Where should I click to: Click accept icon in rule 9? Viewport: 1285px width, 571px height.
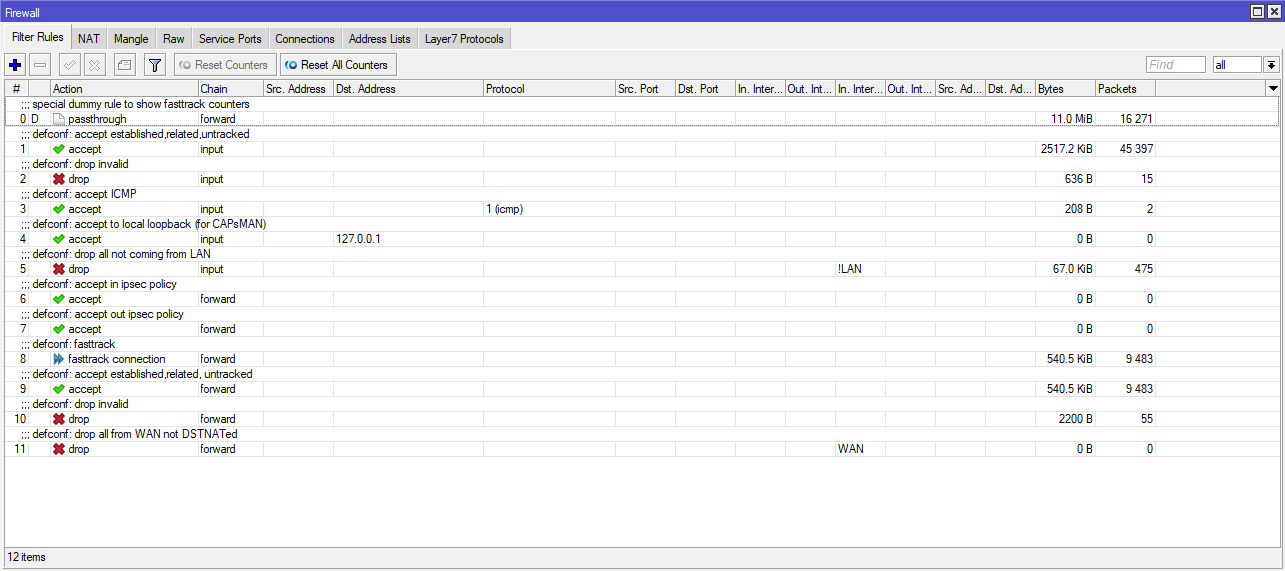pos(59,389)
